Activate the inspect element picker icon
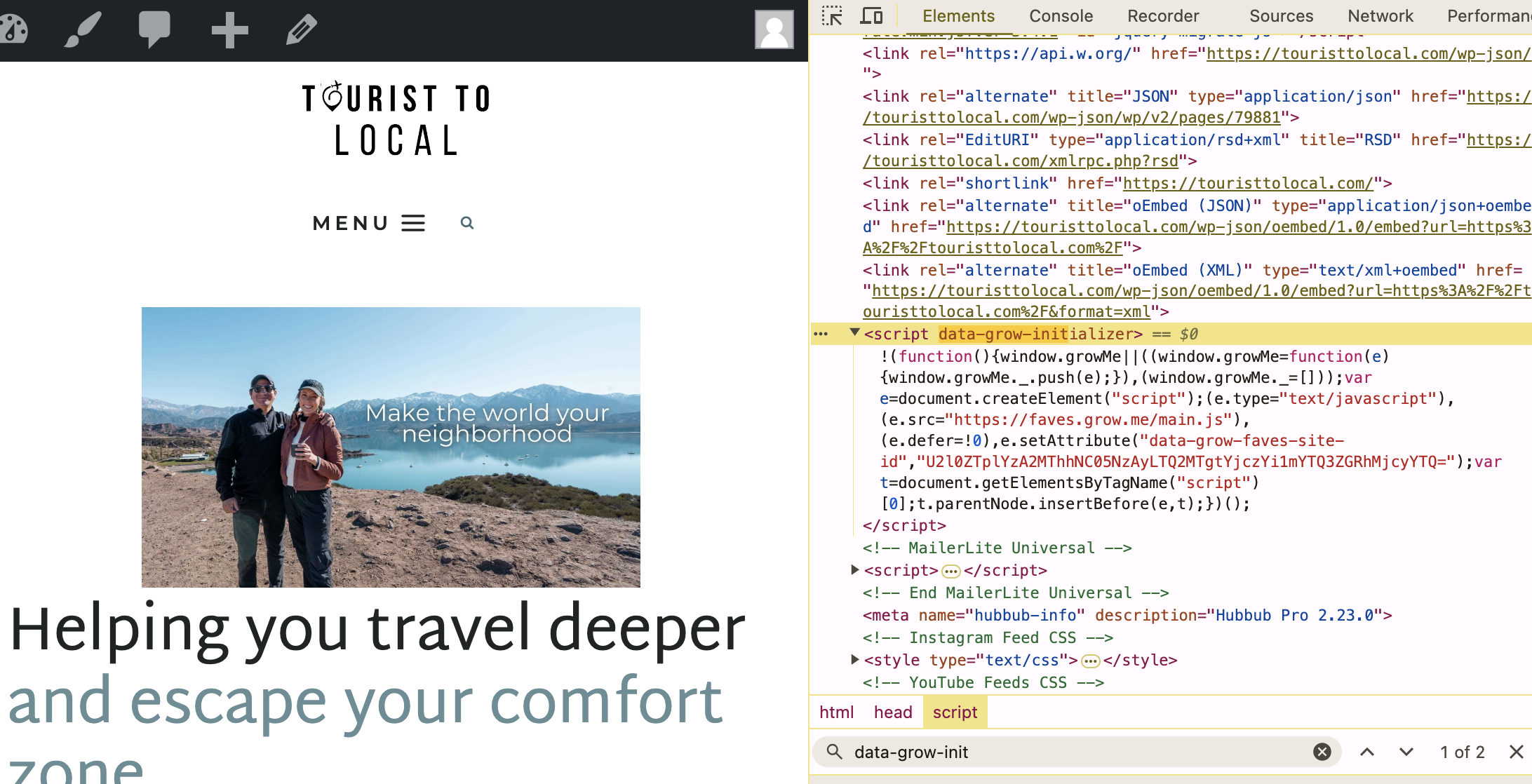Screen dimensions: 1532x784 pos(832,15)
